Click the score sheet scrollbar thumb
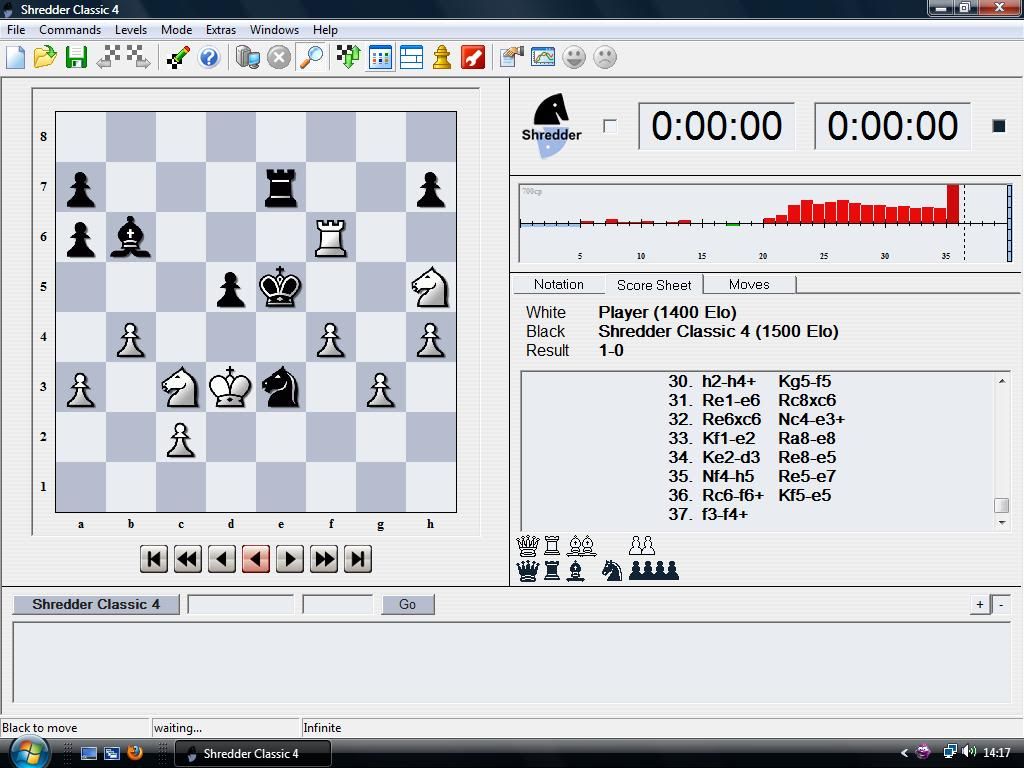This screenshot has height=768, width=1024. (x=1001, y=505)
